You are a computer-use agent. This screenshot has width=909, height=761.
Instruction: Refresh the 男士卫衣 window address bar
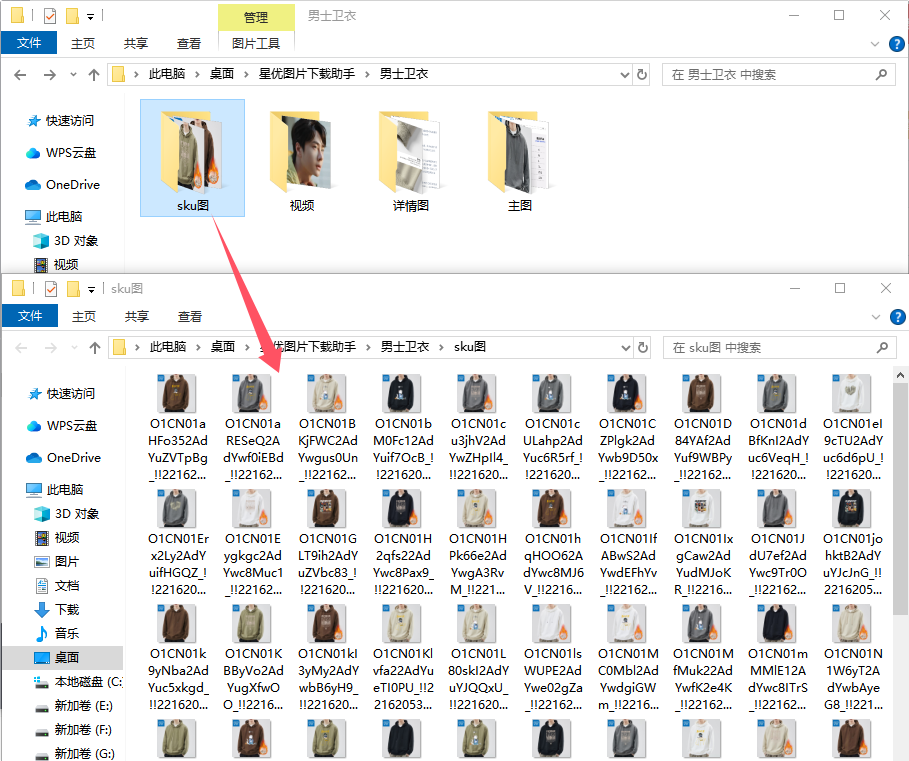pyautogui.click(x=642, y=75)
